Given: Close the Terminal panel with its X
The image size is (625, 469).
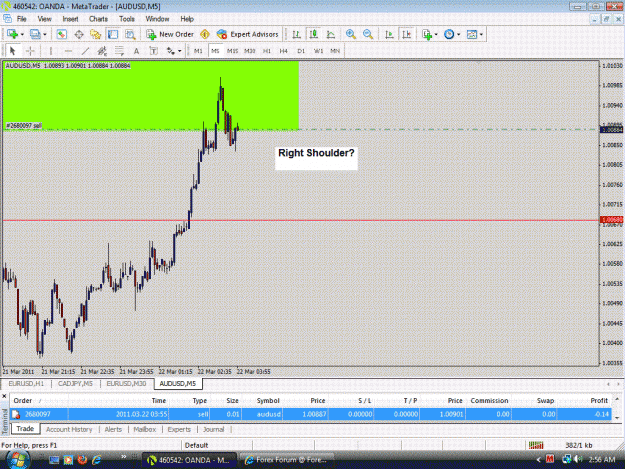Looking at the screenshot, I should coord(4,396).
